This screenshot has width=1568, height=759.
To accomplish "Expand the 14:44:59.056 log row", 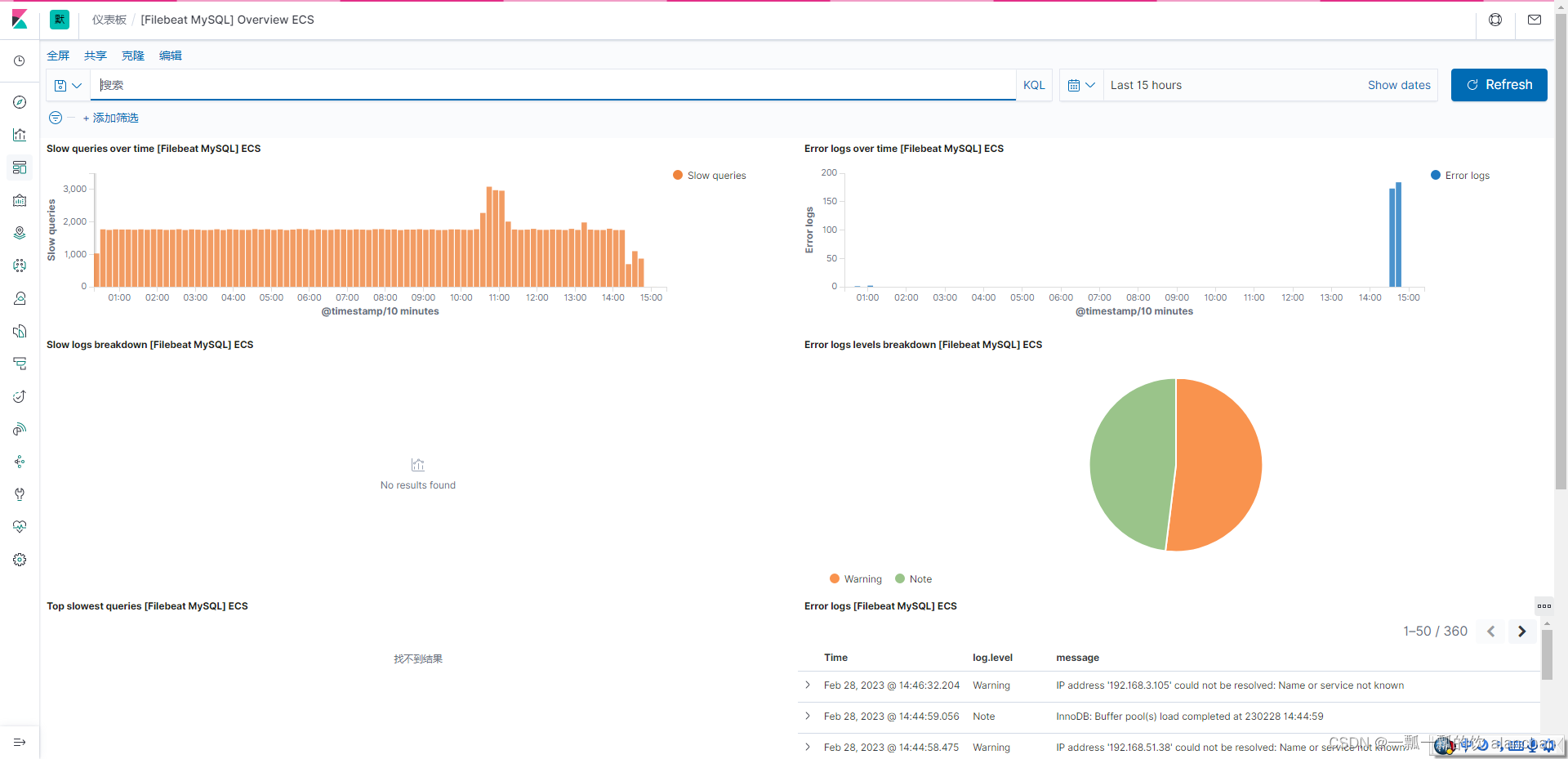I will pyautogui.click(x=808, y=717).
